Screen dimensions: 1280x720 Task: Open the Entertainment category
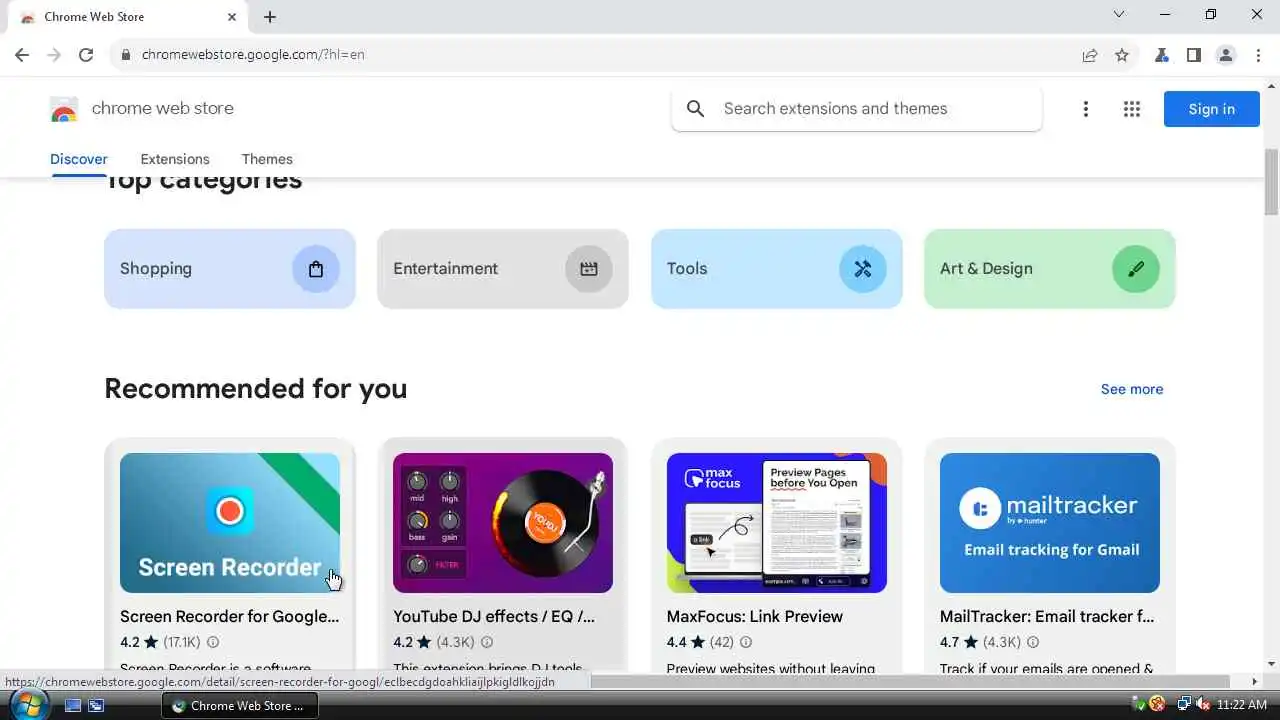503,269
